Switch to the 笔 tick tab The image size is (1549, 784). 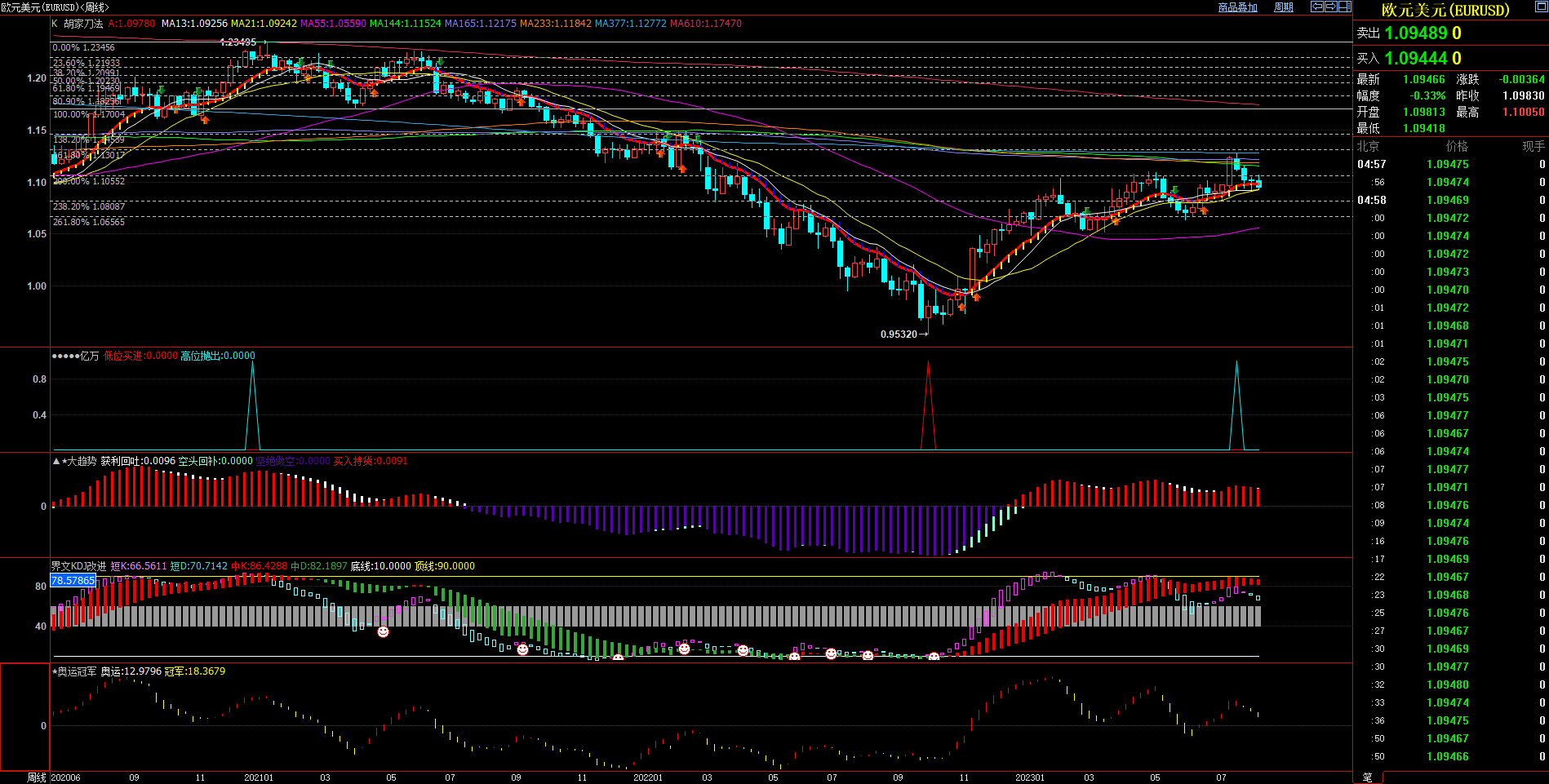point(1367,777)
